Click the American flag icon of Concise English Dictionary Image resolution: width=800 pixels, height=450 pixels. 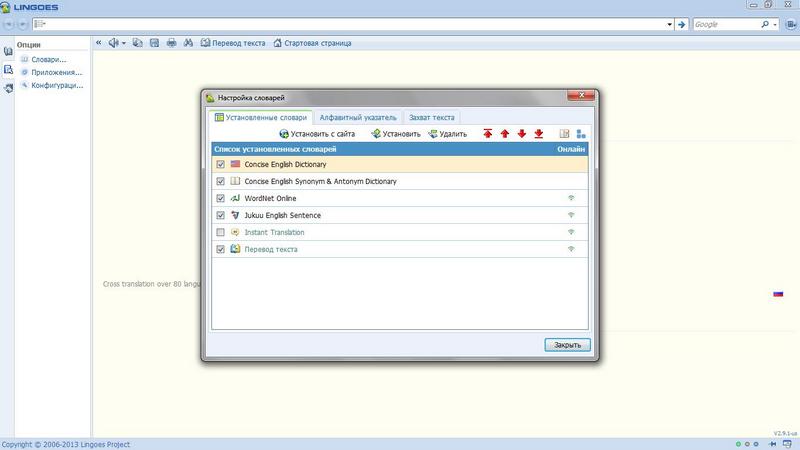(x=235, y=164)
